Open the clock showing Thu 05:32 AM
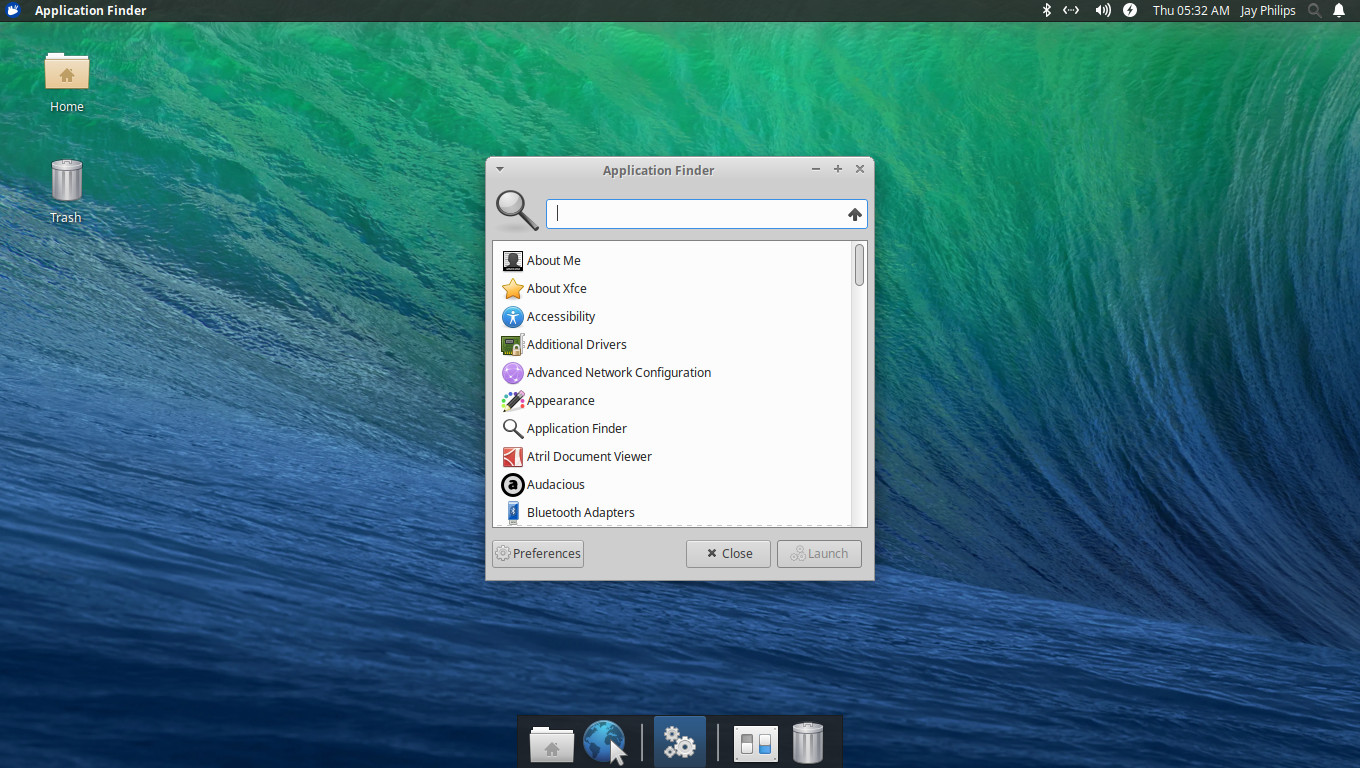The width and height of the screenshot is (1360, 768). (1190, 10)
